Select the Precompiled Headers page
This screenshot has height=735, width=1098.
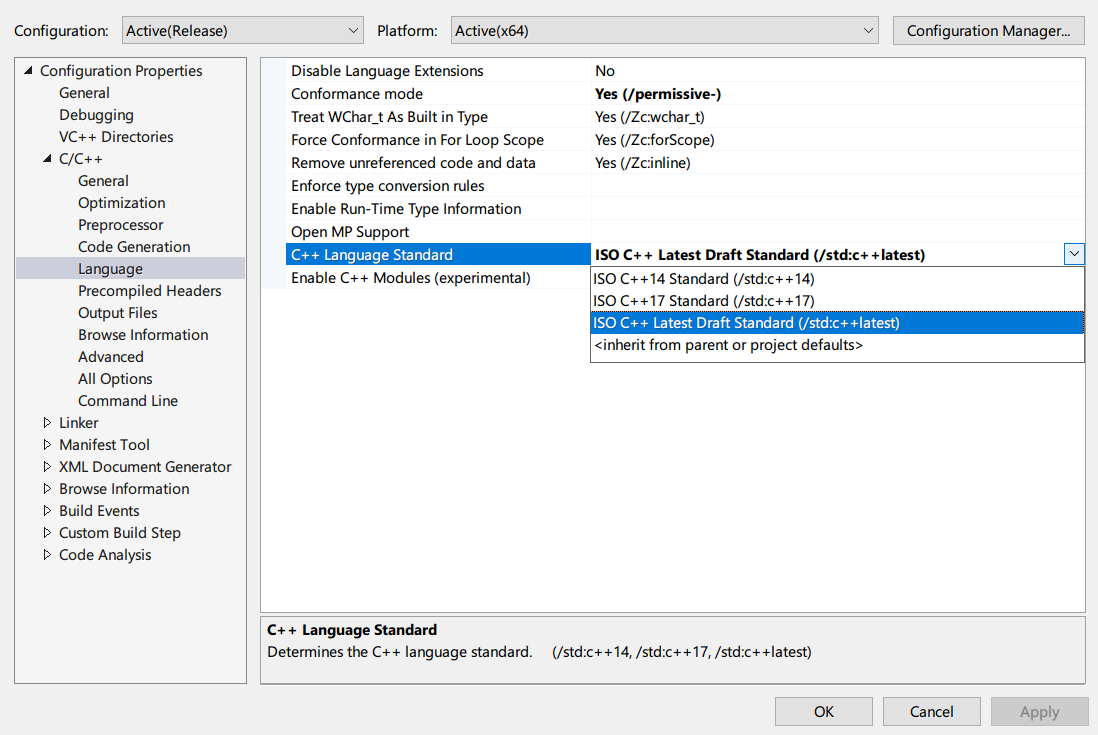(149, 290)
